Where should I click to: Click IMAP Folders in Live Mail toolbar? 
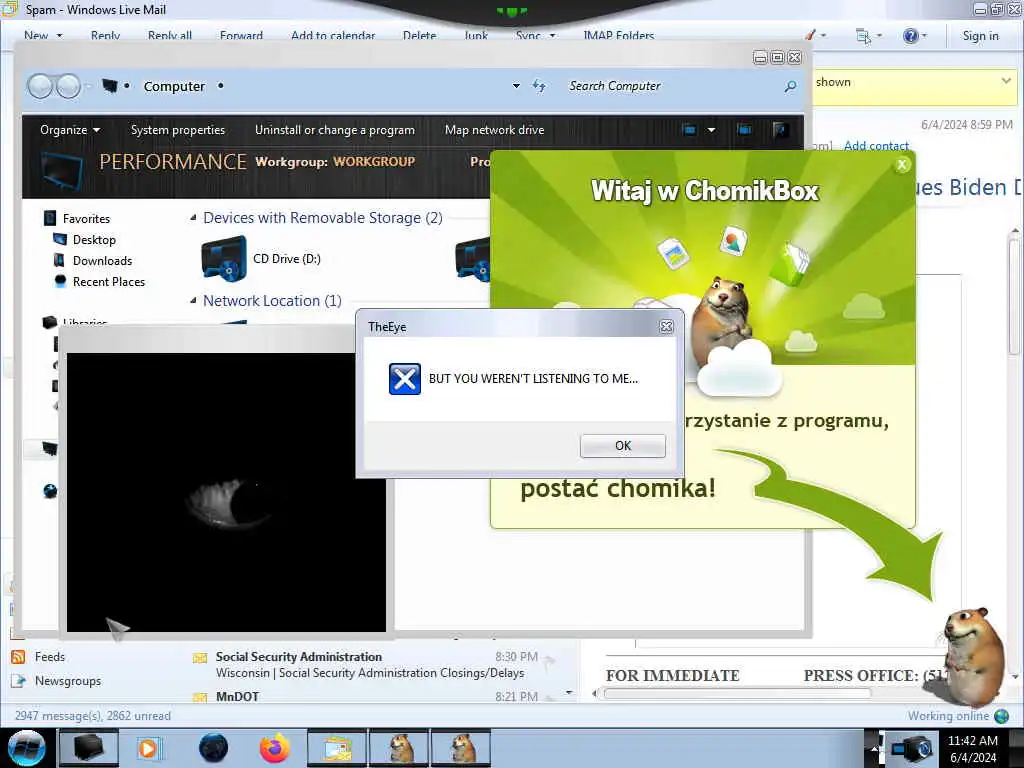point(618,36)
